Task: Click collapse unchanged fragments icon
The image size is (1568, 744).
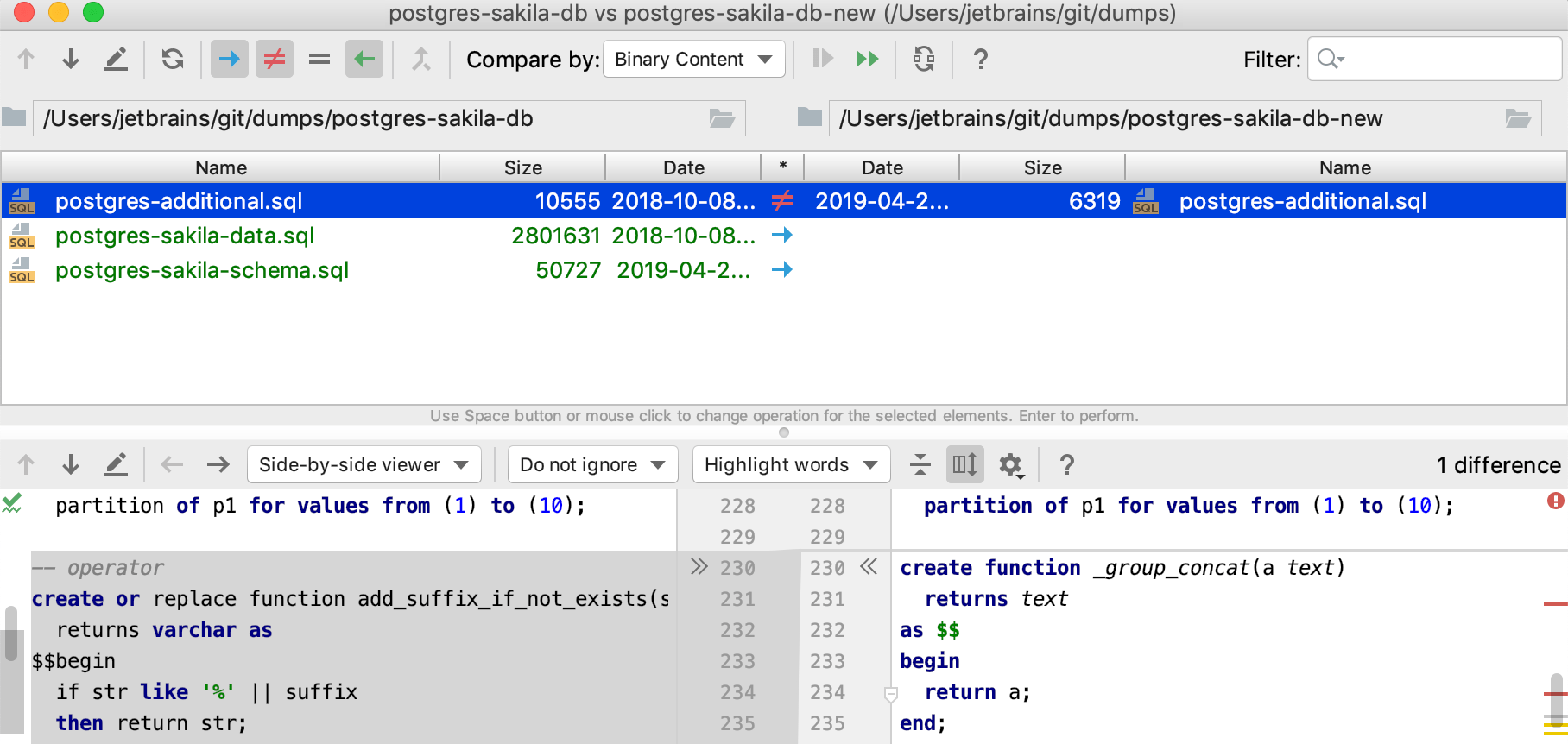Action: pyautogui.click(x=920, y=464)
